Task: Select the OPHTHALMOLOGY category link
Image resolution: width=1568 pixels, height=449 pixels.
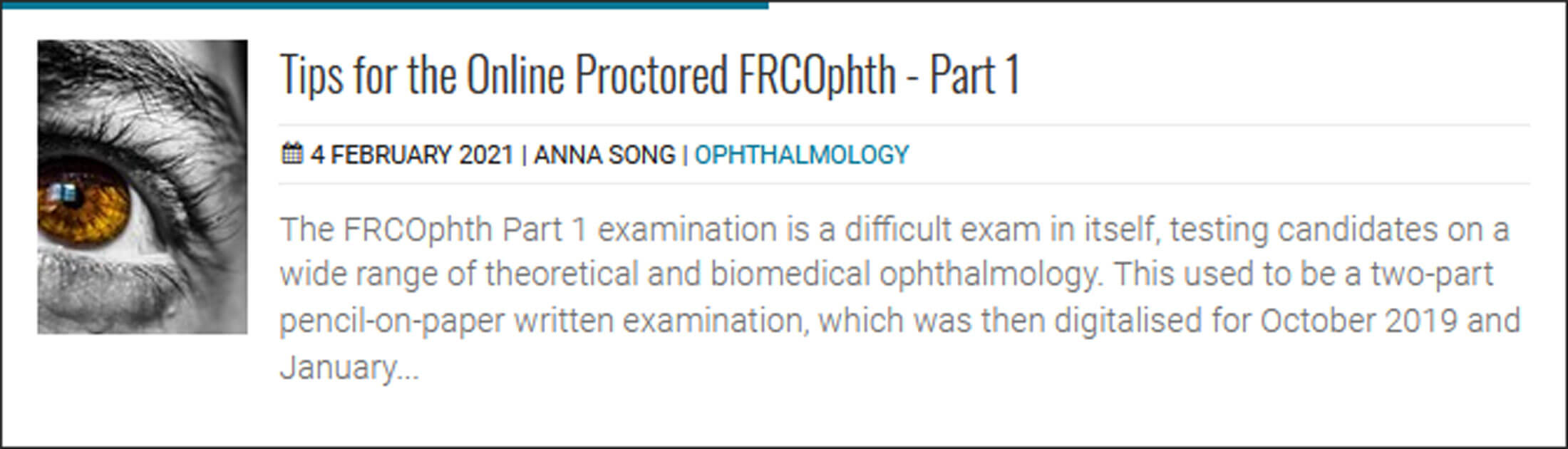Action: pos(802,155)
